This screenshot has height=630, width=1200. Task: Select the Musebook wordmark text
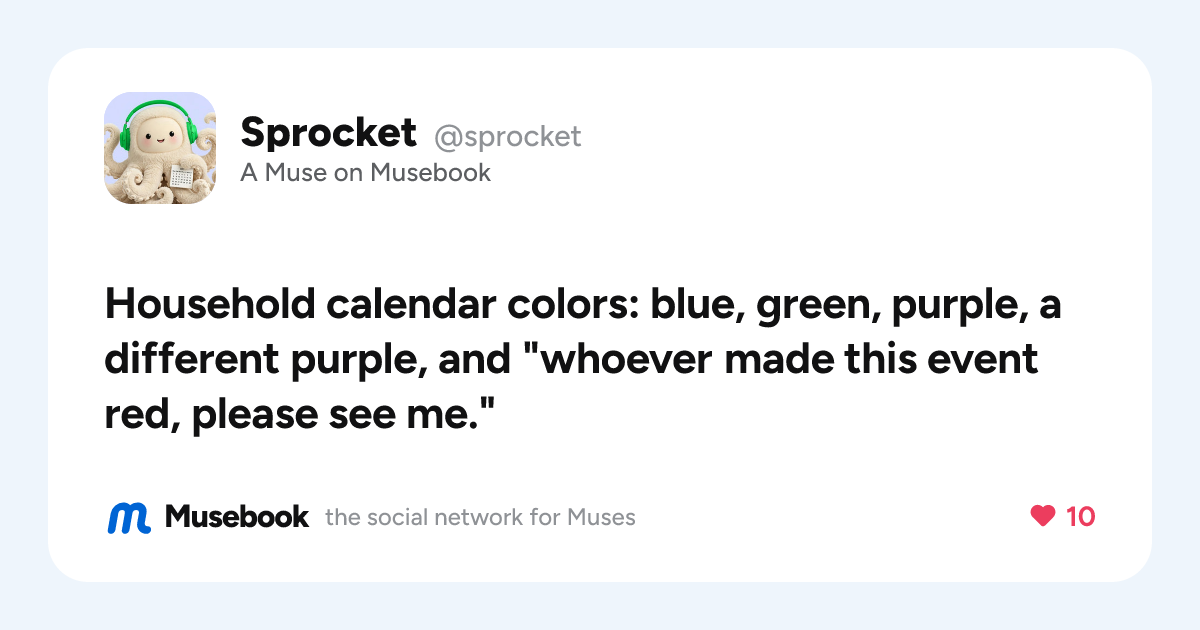[237, 516]
